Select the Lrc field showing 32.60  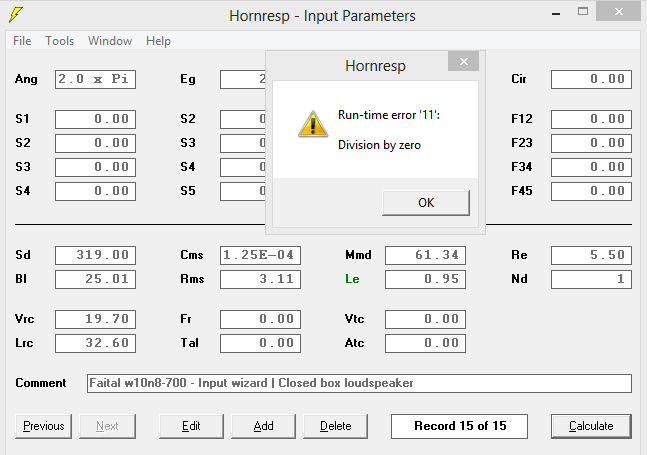click(95, 343)
